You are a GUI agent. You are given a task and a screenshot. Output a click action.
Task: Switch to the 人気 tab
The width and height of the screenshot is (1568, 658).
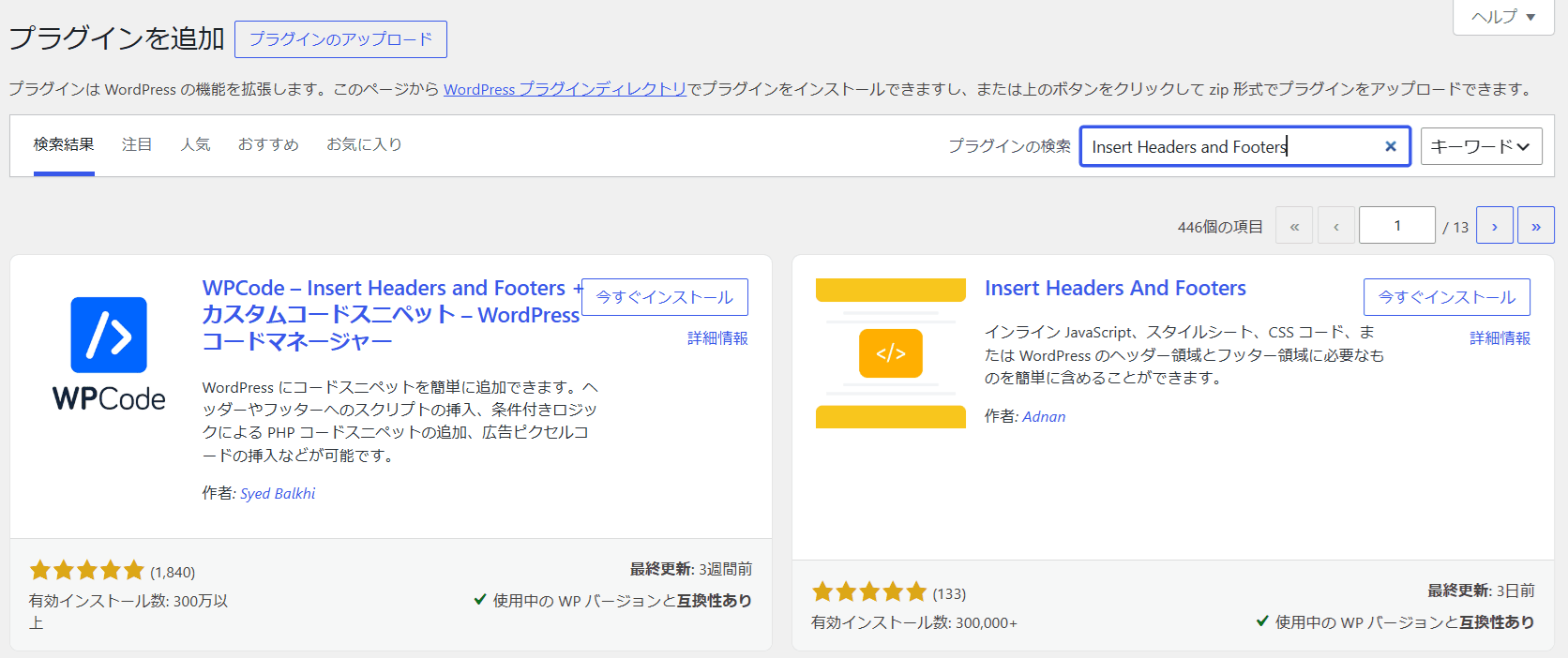pos(195,144)
